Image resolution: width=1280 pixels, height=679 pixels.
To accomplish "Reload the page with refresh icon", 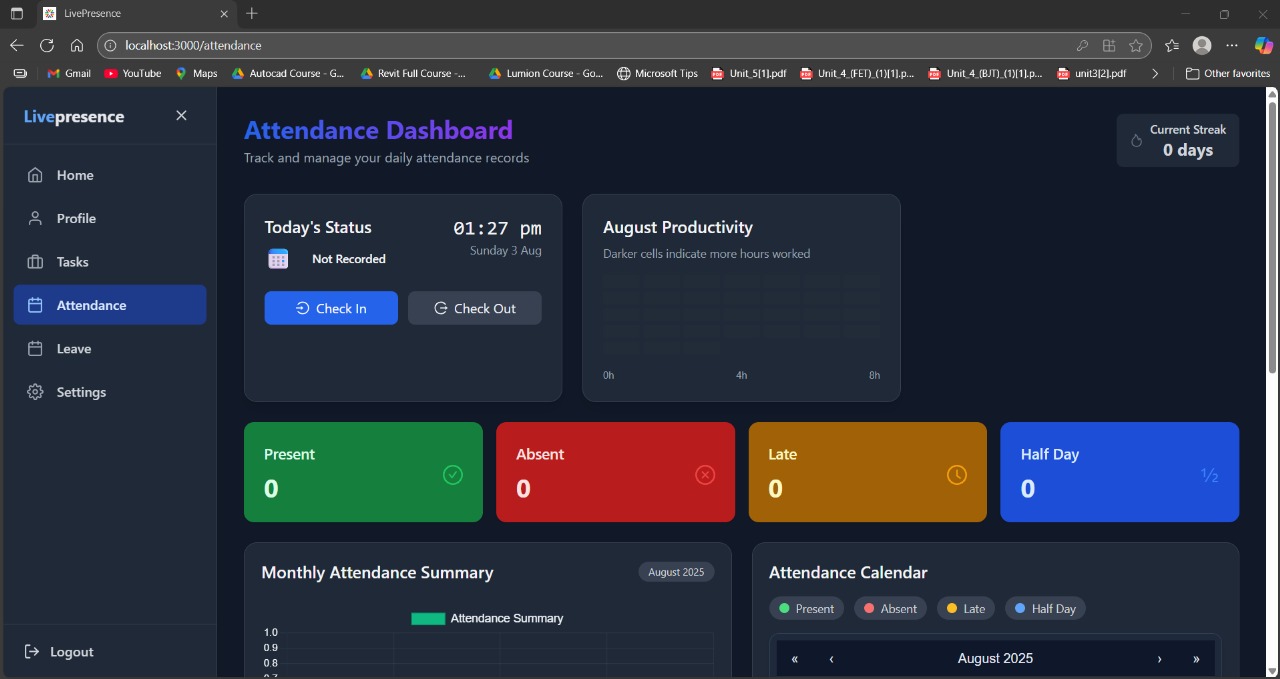I will (46, 46).
